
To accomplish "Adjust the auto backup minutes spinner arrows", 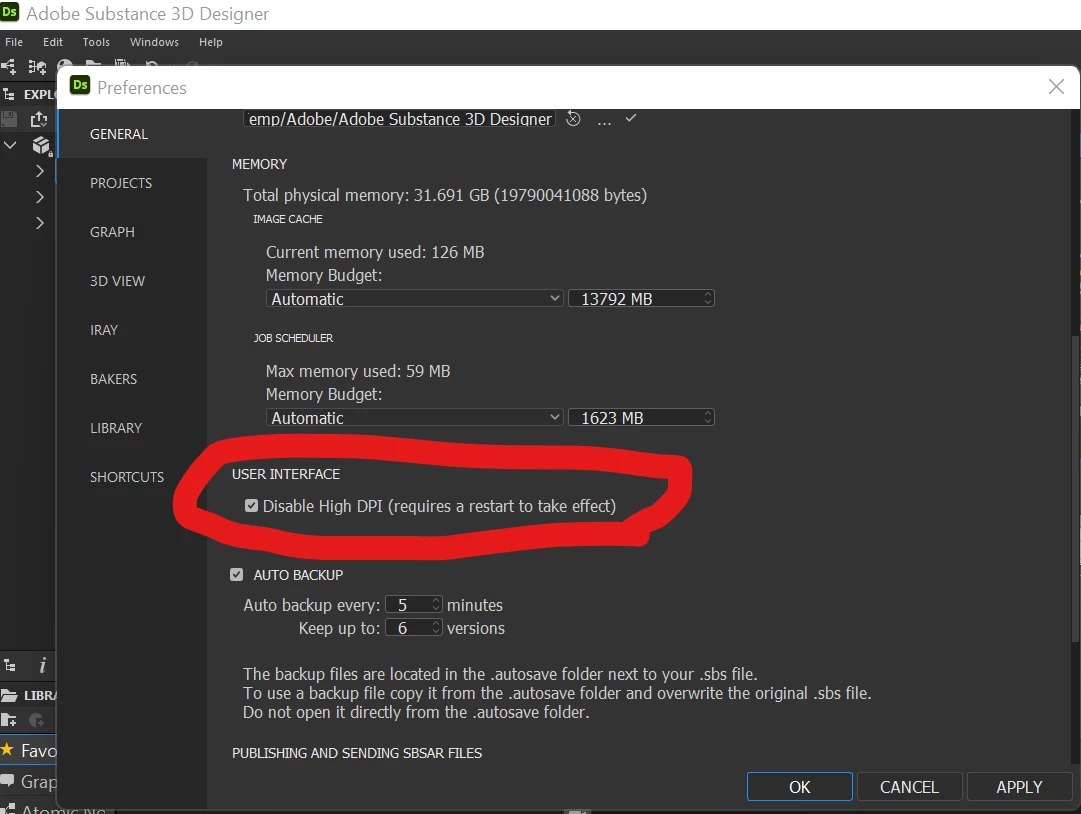I will point(436,604).
